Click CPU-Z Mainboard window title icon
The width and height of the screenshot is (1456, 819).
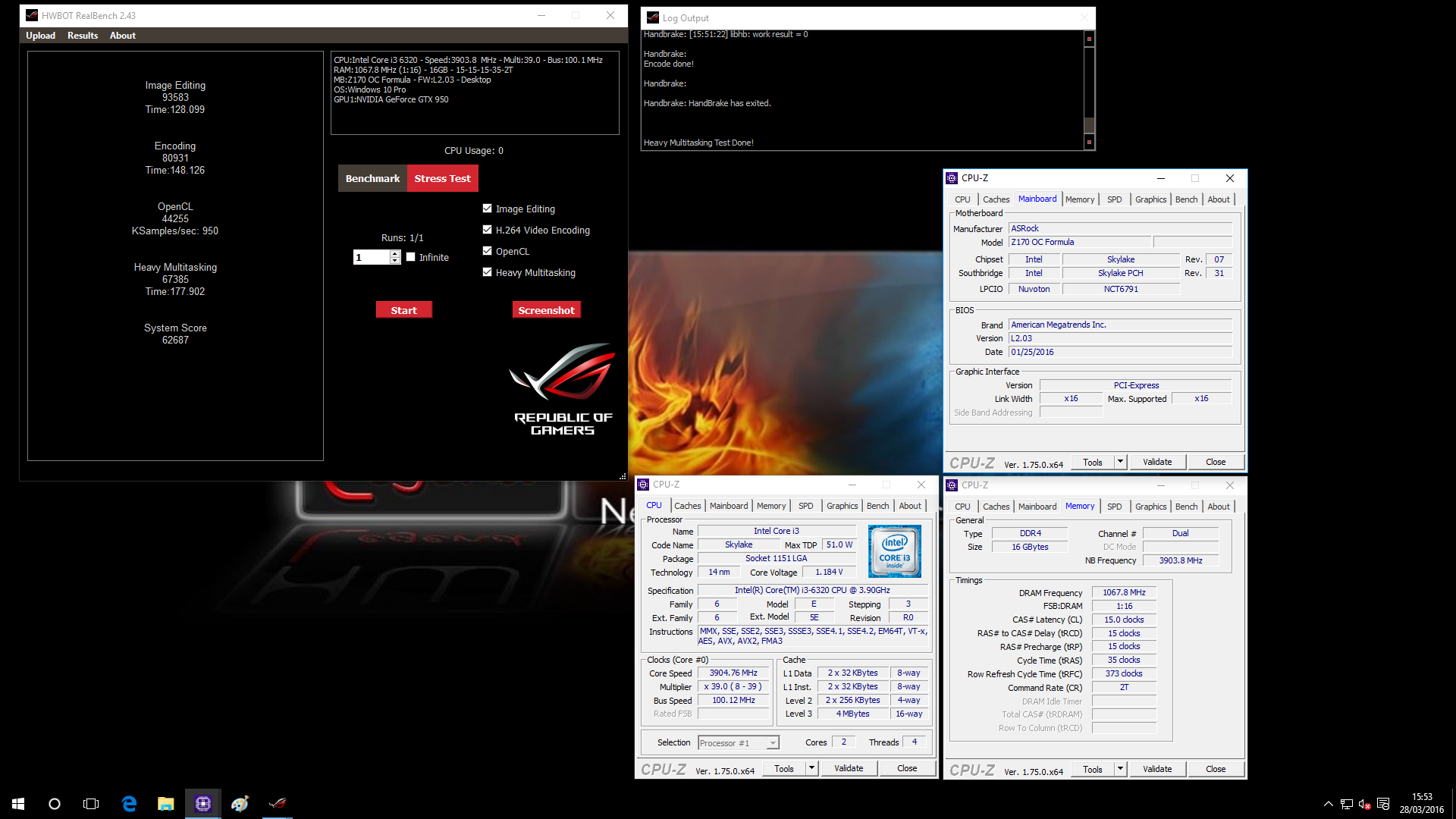pos(952,178)
